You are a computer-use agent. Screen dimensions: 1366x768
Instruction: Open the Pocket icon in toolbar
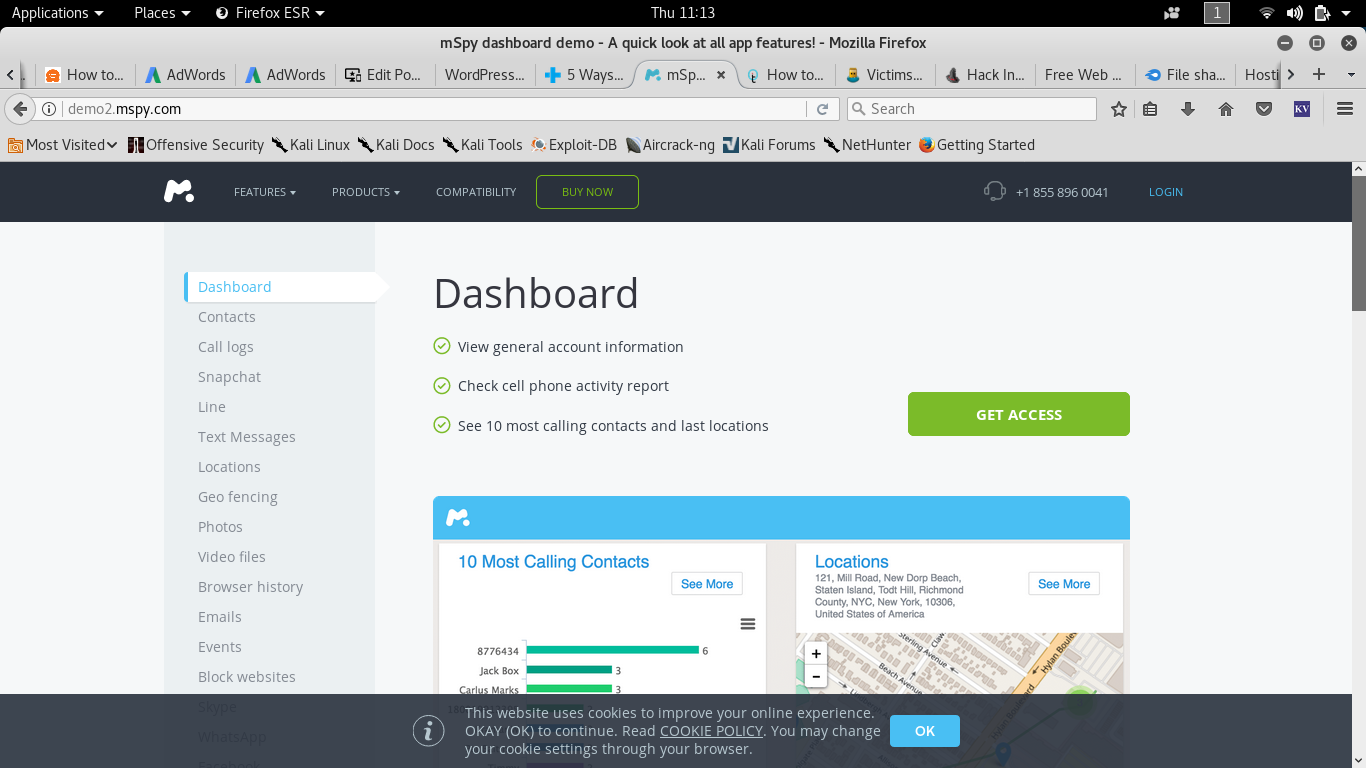[x=1264, y=109]
